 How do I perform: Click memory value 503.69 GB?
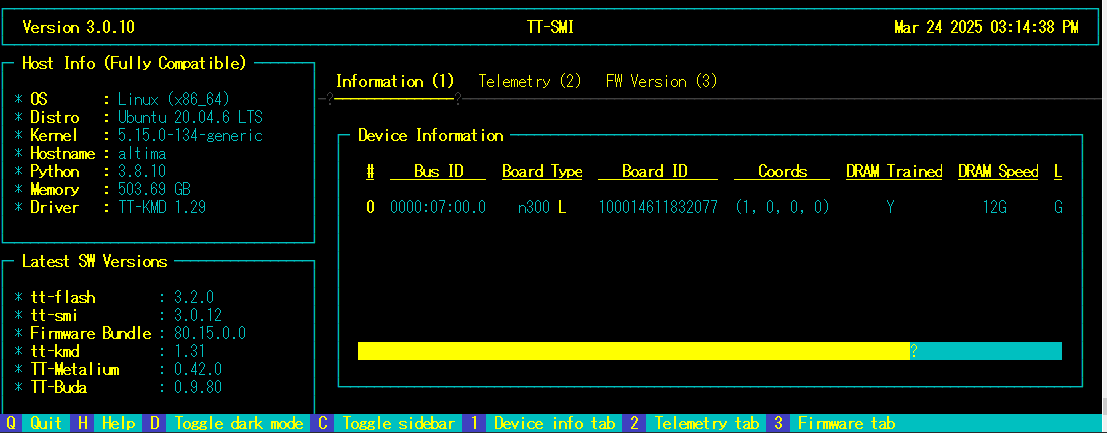click(x=154, y=190)
